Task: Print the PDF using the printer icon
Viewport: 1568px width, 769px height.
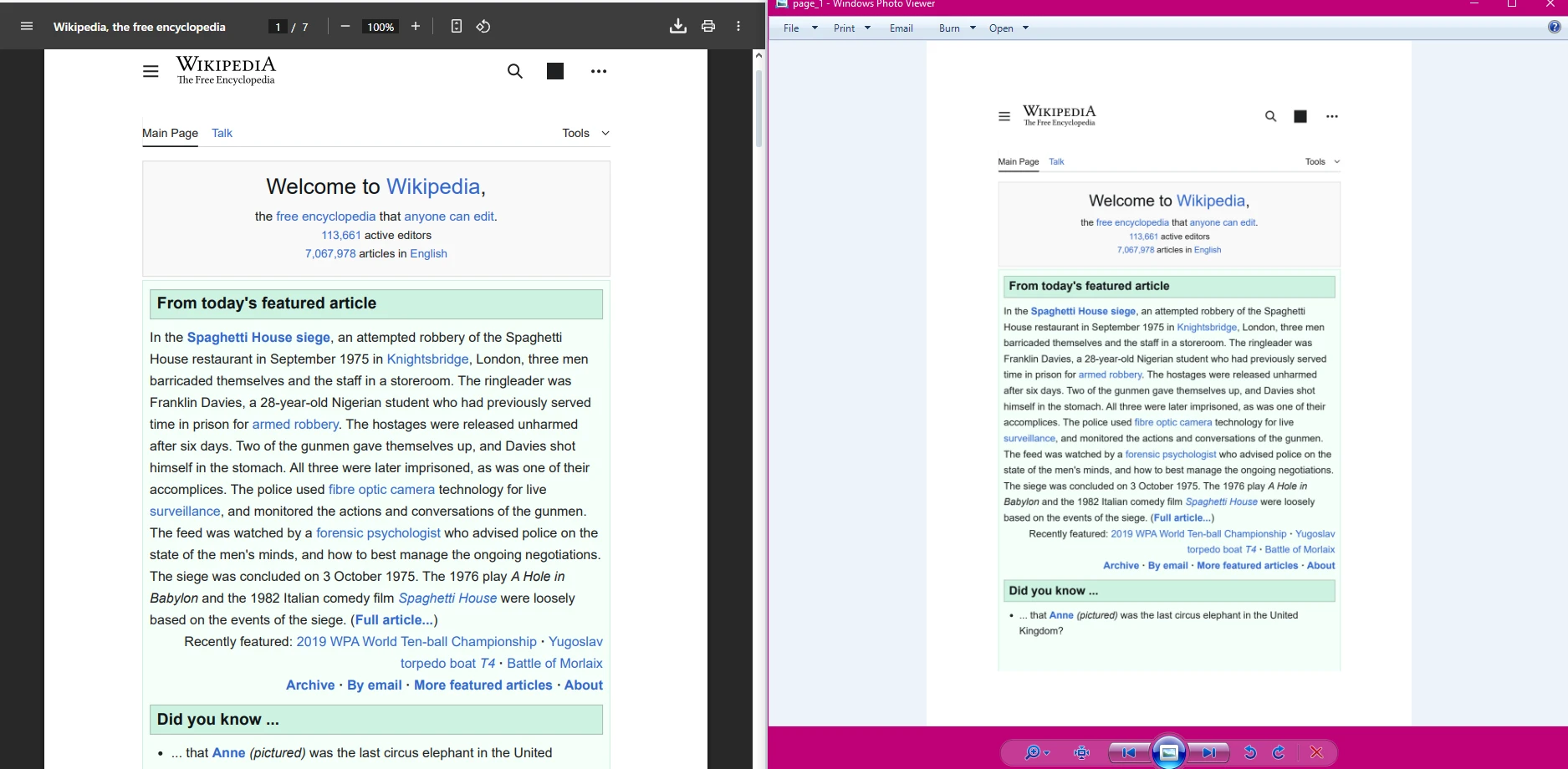Action: [708, 26]
